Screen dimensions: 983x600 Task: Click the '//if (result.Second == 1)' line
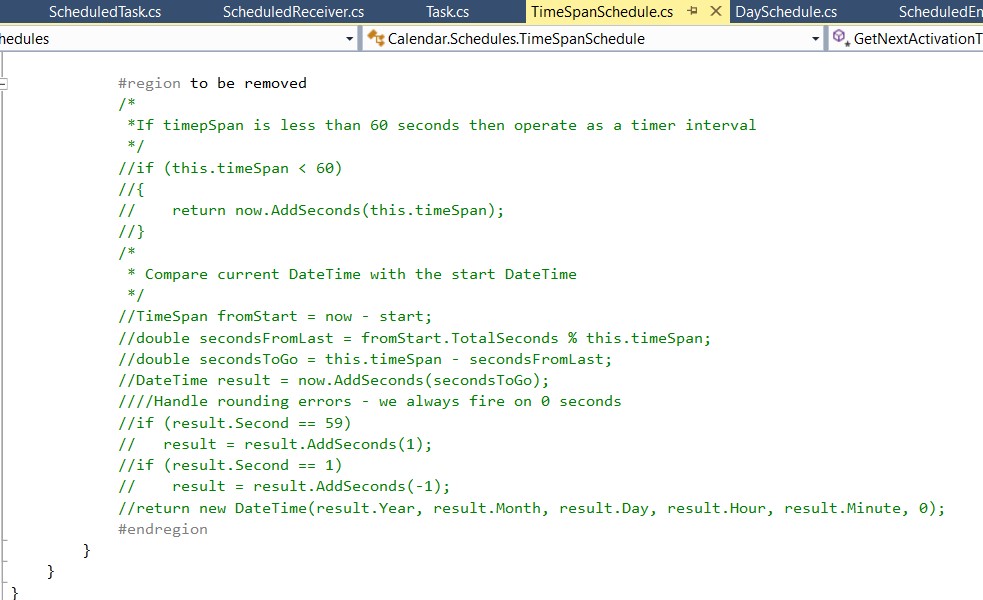point(230,465)
